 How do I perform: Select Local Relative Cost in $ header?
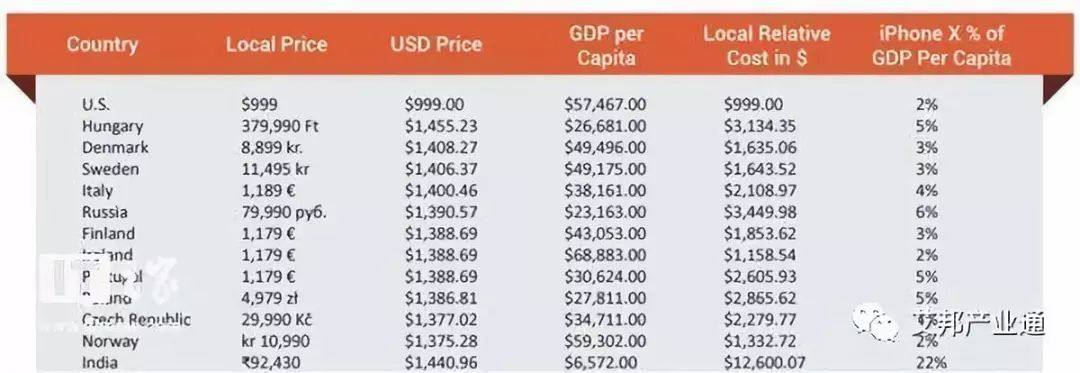[767, 45]
